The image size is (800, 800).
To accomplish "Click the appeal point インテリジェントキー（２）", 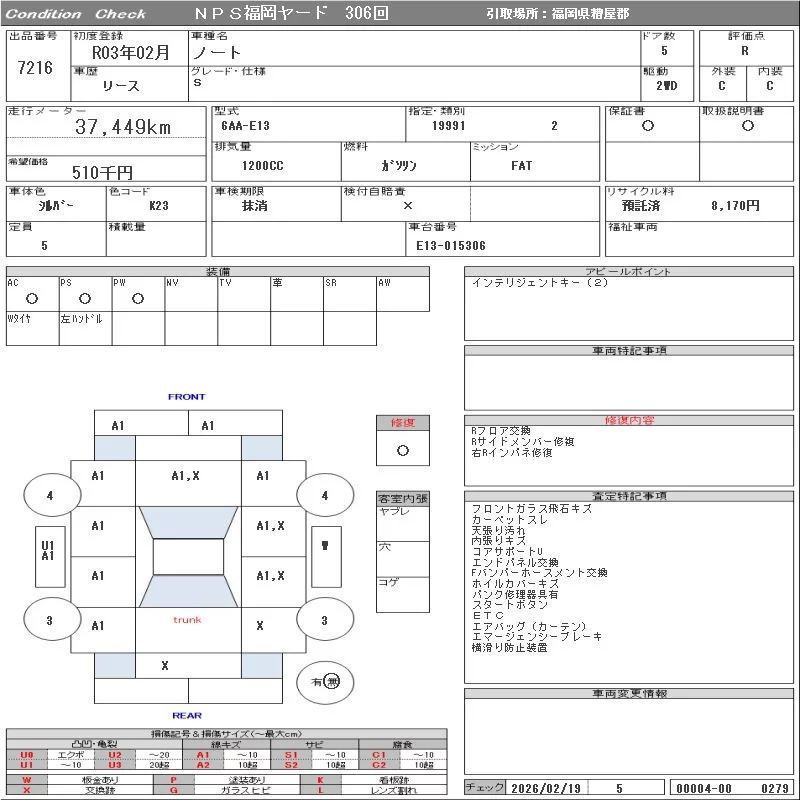I will (x=540, y=282).
